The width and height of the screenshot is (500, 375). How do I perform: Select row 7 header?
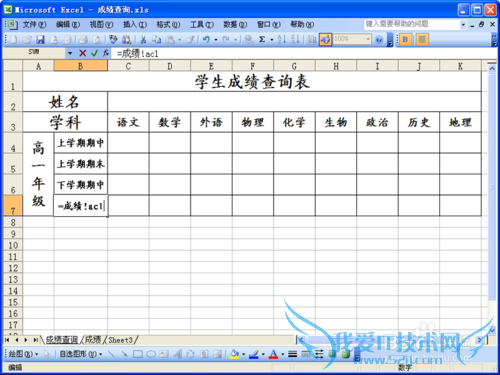[13, 206]
